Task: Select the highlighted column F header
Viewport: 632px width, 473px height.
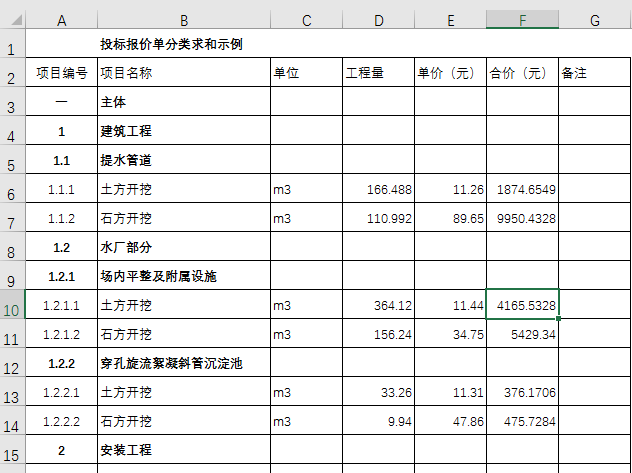Action: point(522,20)
